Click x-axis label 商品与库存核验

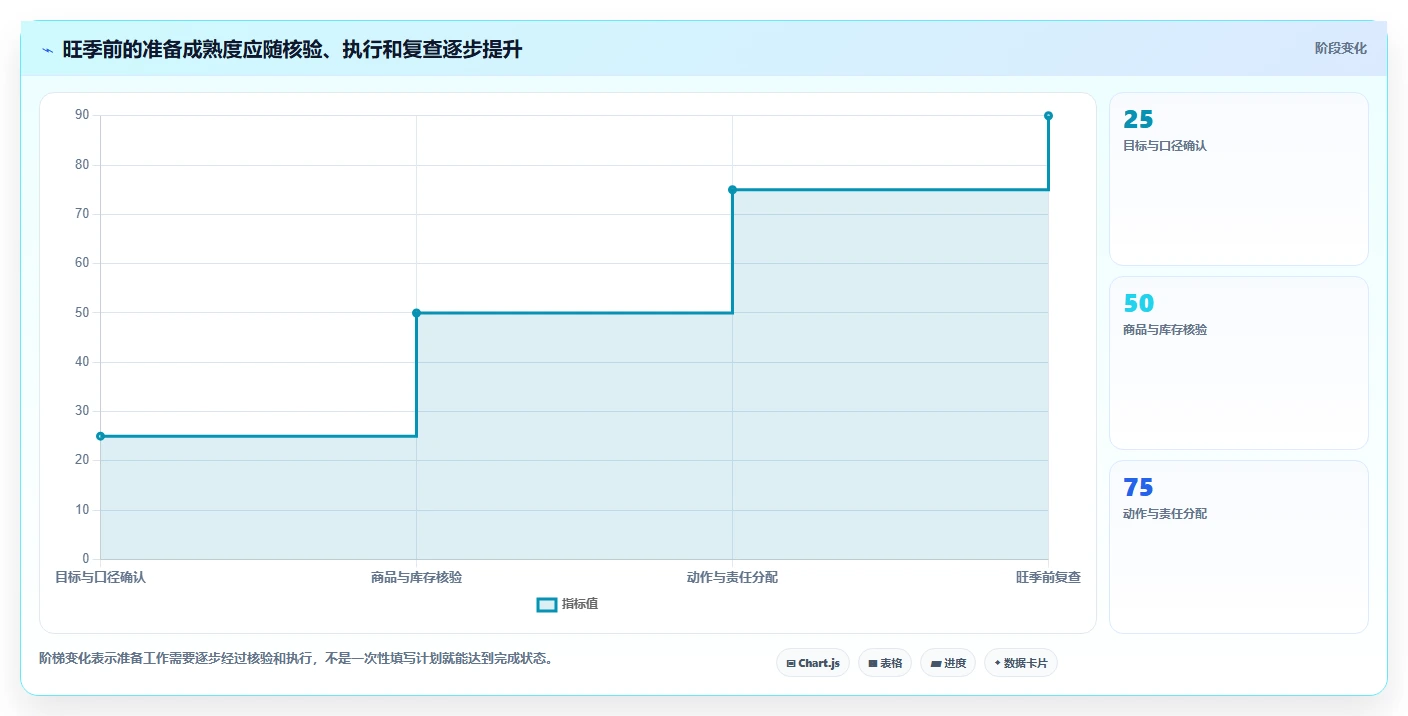pos(416,577)
